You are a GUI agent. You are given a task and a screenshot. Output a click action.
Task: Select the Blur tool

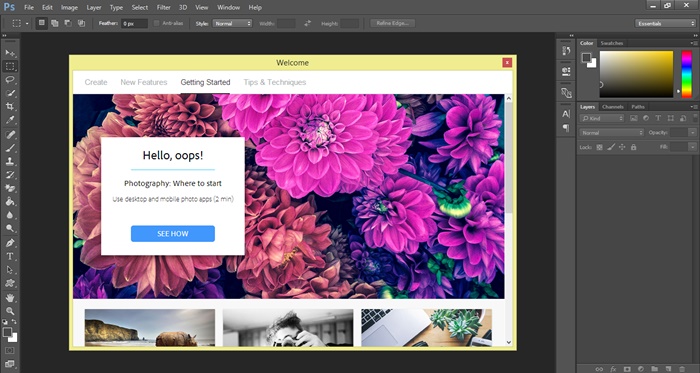10,215
